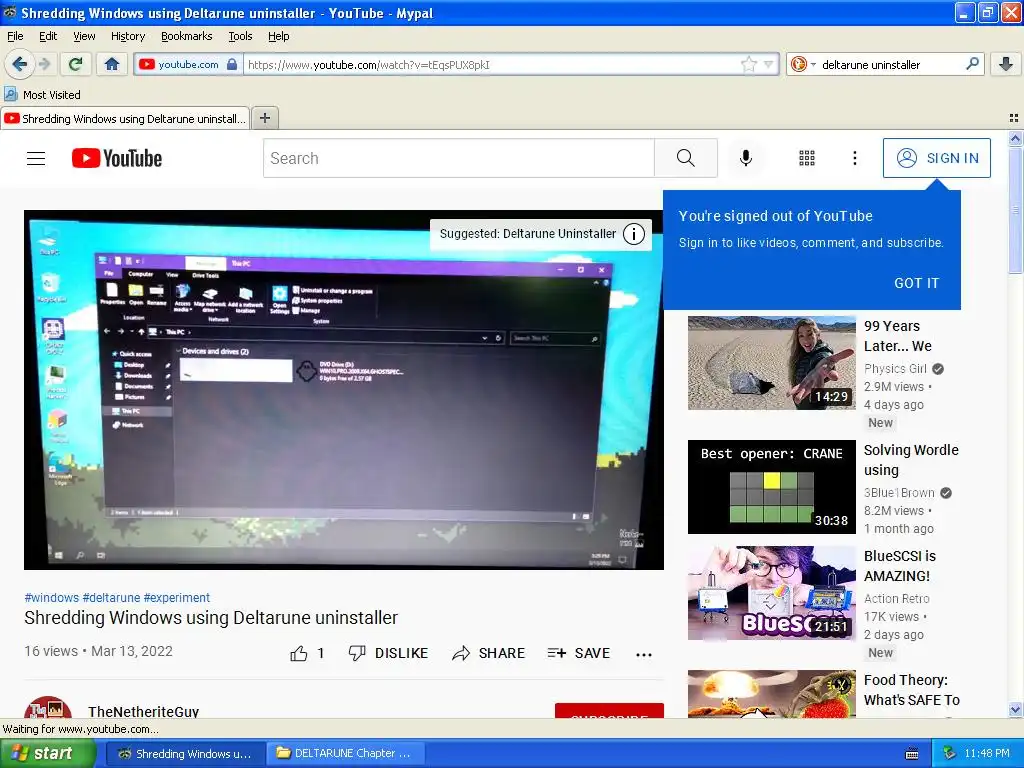
Task: Click SAVE to add to playlist
Action: (x=579, y=653)
